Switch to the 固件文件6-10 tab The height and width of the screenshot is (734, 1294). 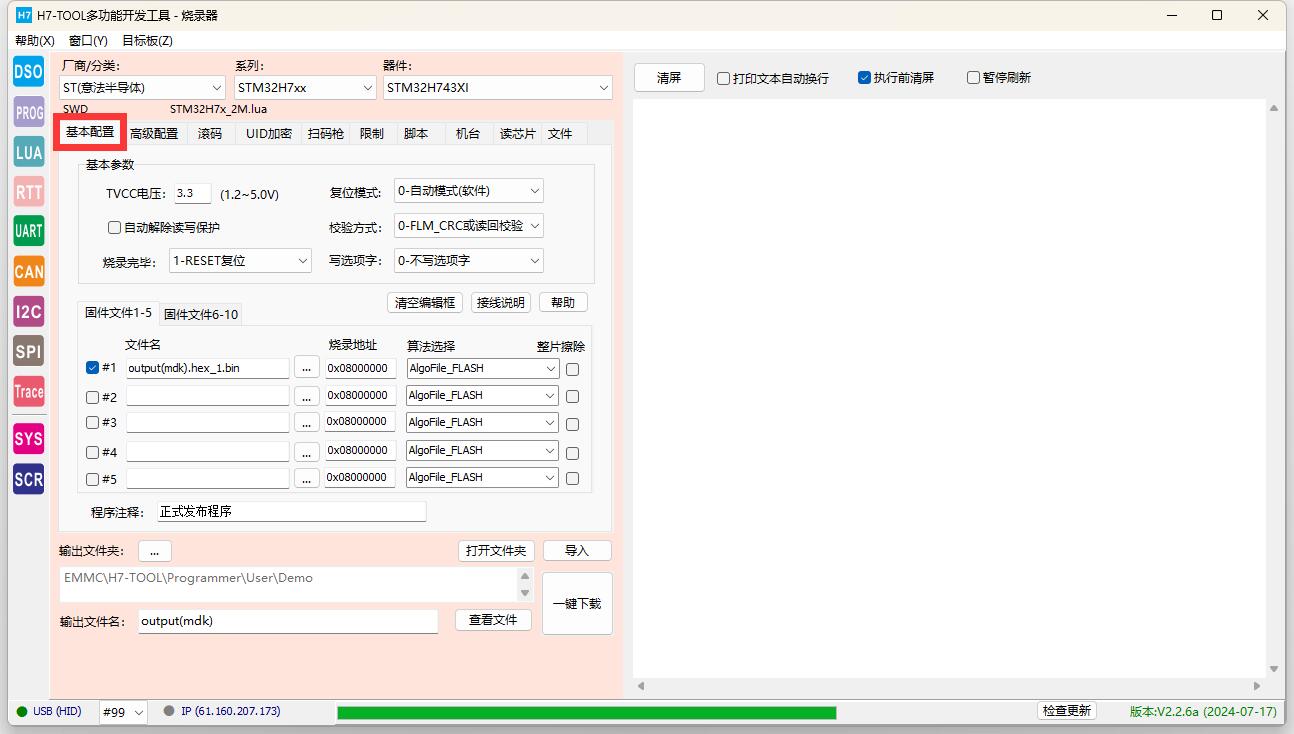point(201,314)
